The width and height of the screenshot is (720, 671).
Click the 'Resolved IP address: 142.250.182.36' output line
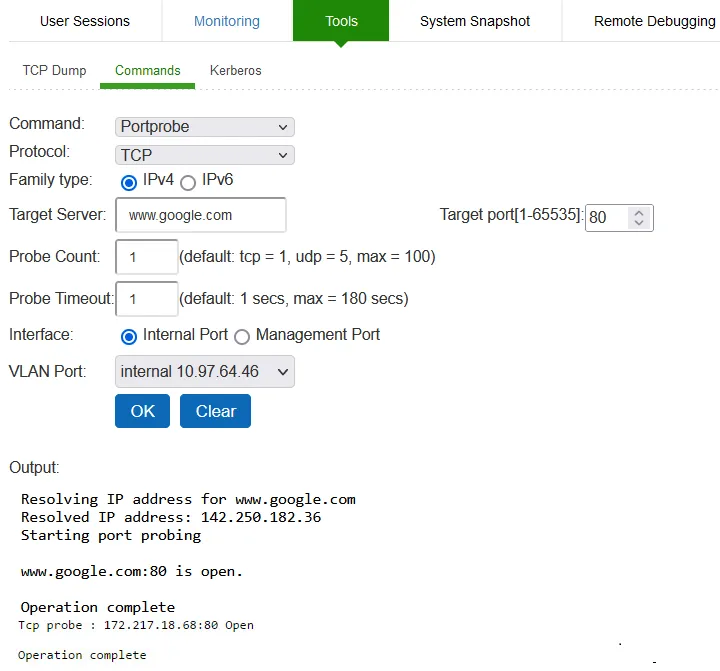pyautogui.click(x=171, y=517)
